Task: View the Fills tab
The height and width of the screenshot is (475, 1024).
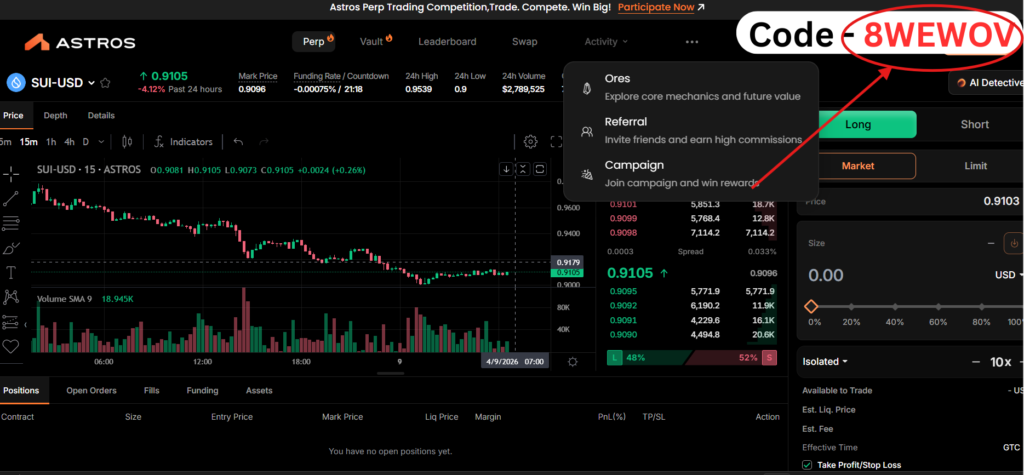Action: pos(152,391)
